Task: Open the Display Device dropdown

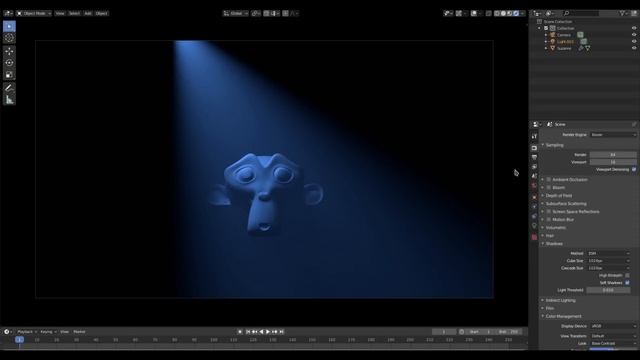Action: [613, 326]
